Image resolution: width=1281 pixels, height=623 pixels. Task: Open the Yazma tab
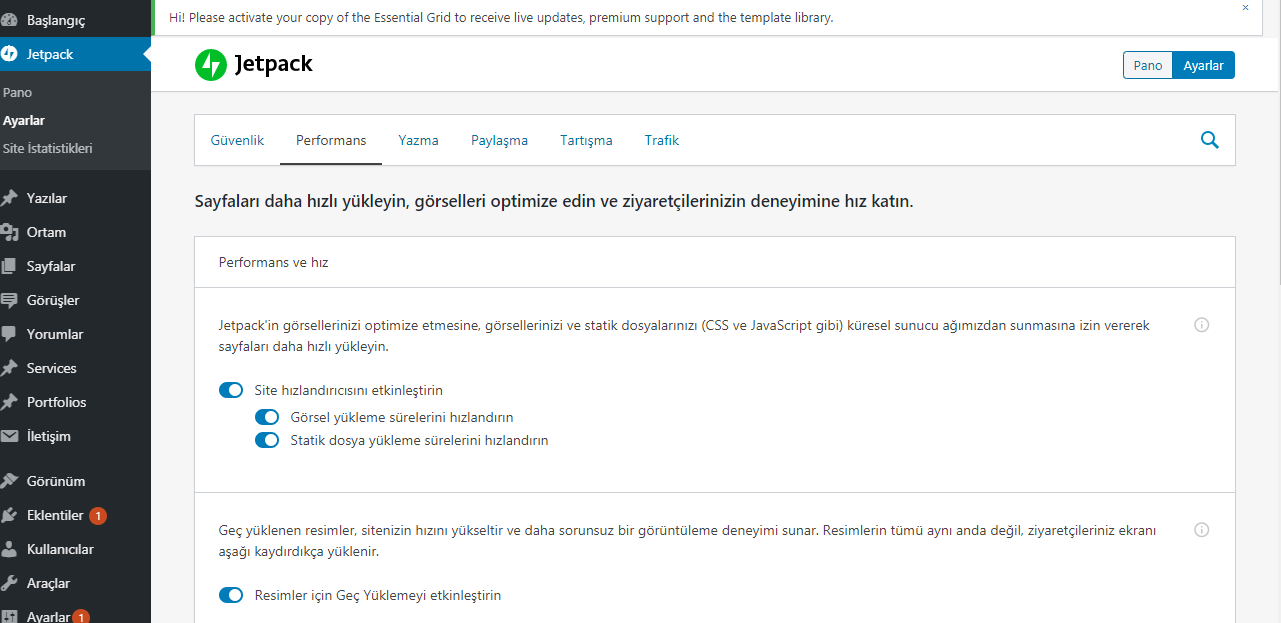click(x=418, y=140)
